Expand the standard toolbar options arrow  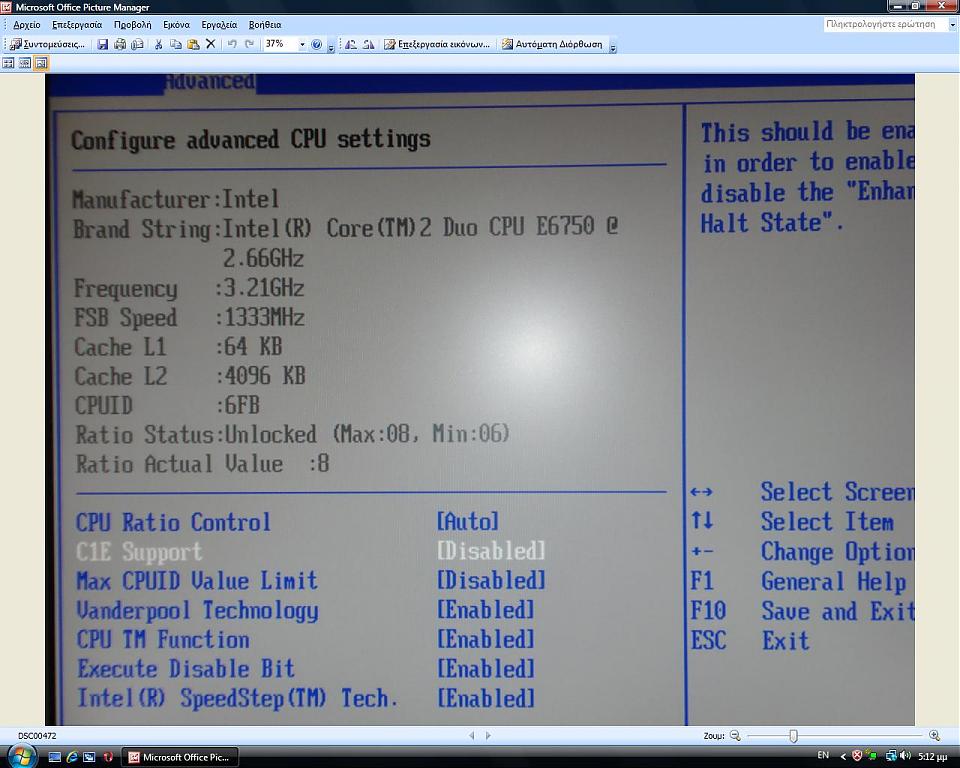(331, 46)
